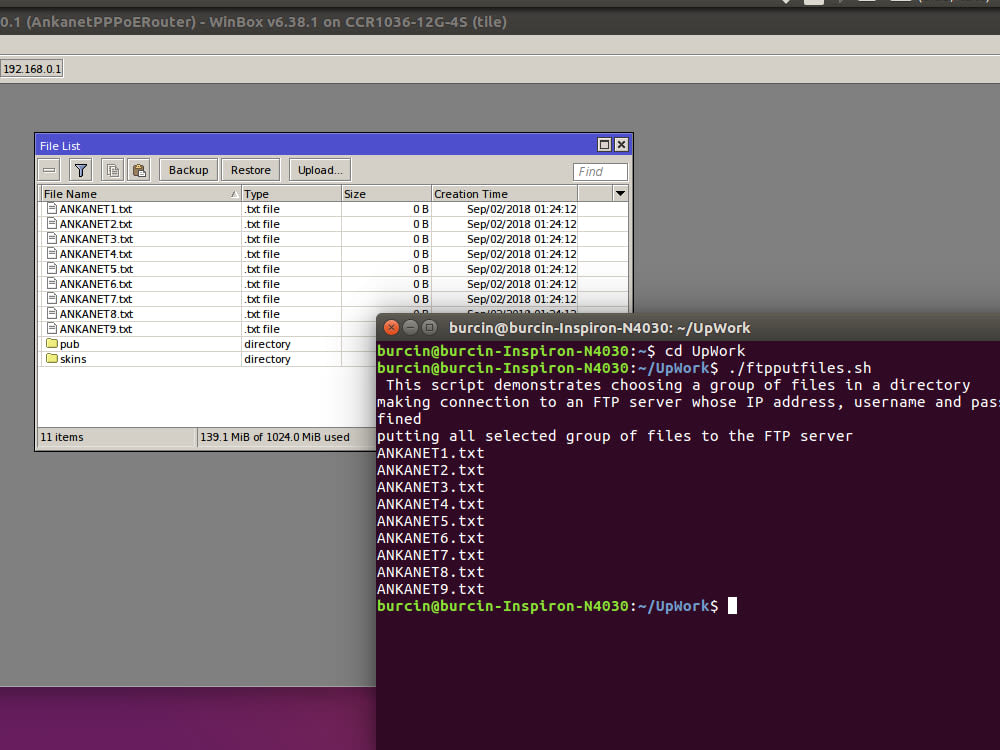Image resolution: width=1000 pixels, height=750 pixels.
Task: Select ANKANET4.txt in File List
Action: 96,254
